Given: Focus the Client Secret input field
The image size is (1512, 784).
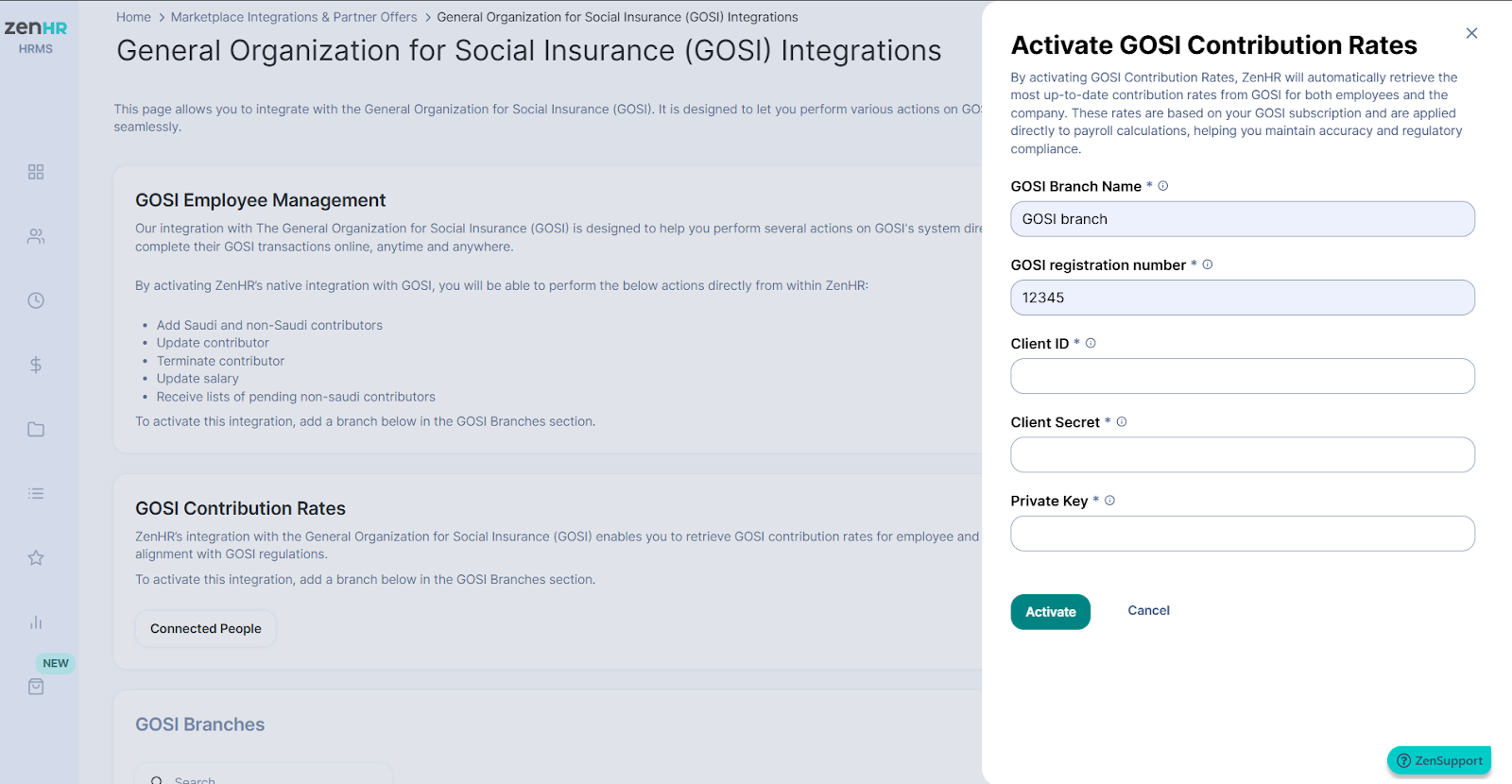Looking at the screenshot, I should (1243, 454).
